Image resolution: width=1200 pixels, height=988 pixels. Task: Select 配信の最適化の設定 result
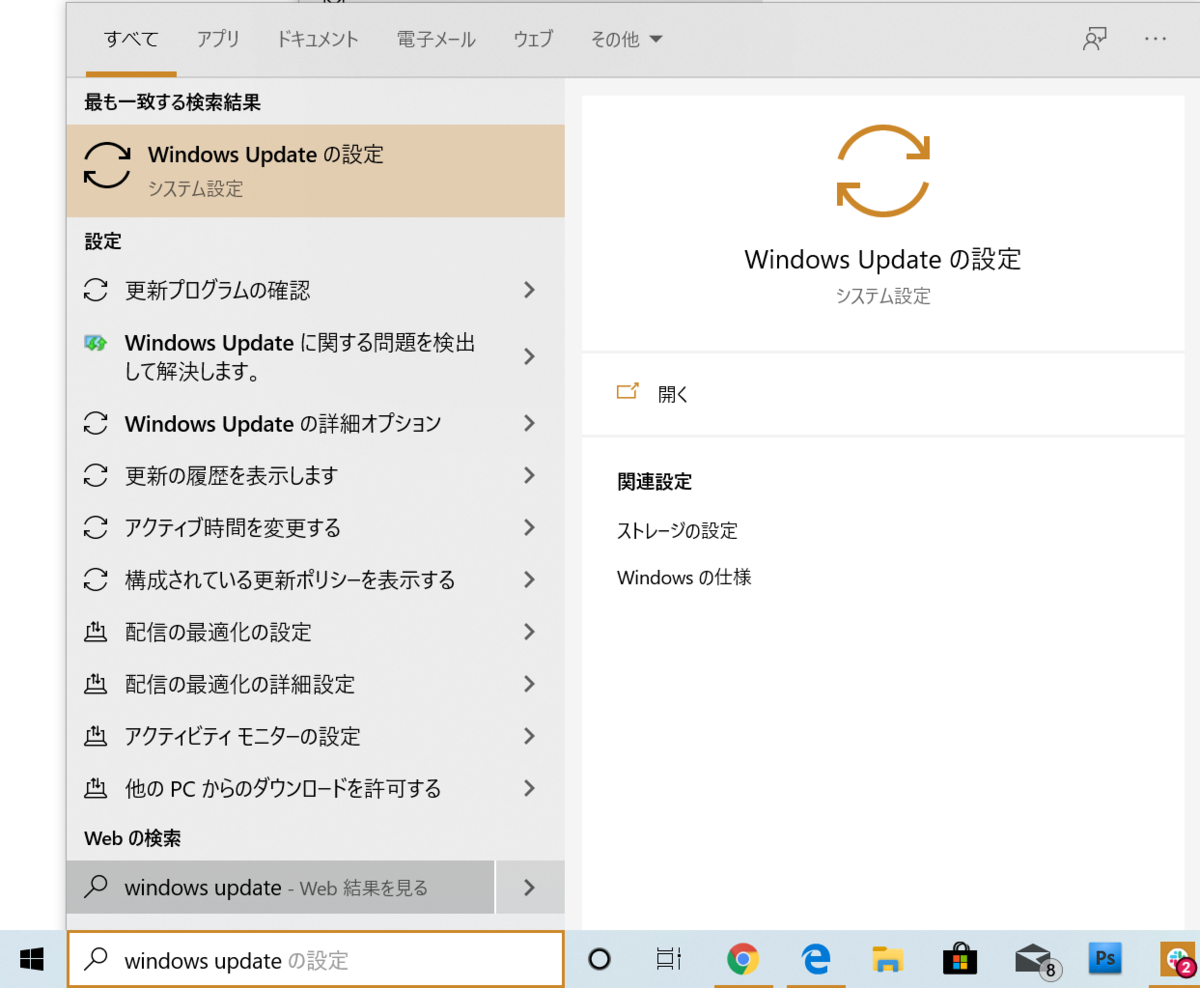click(x=315, y=631)
